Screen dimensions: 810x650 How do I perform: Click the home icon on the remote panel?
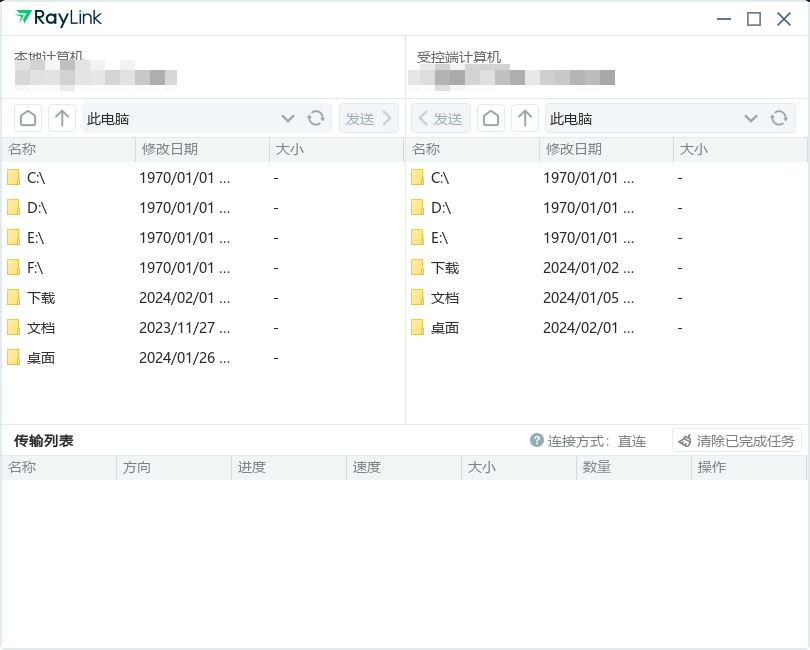490,117
